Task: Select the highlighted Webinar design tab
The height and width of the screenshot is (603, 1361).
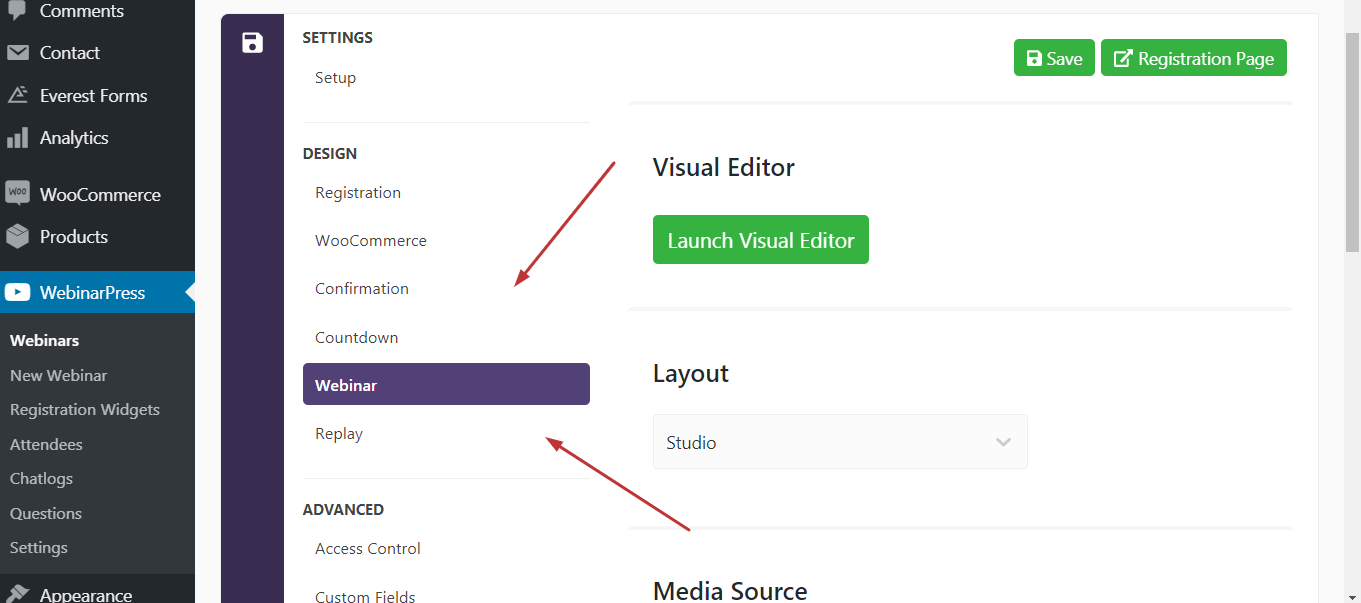Action: tap(446, 384)
